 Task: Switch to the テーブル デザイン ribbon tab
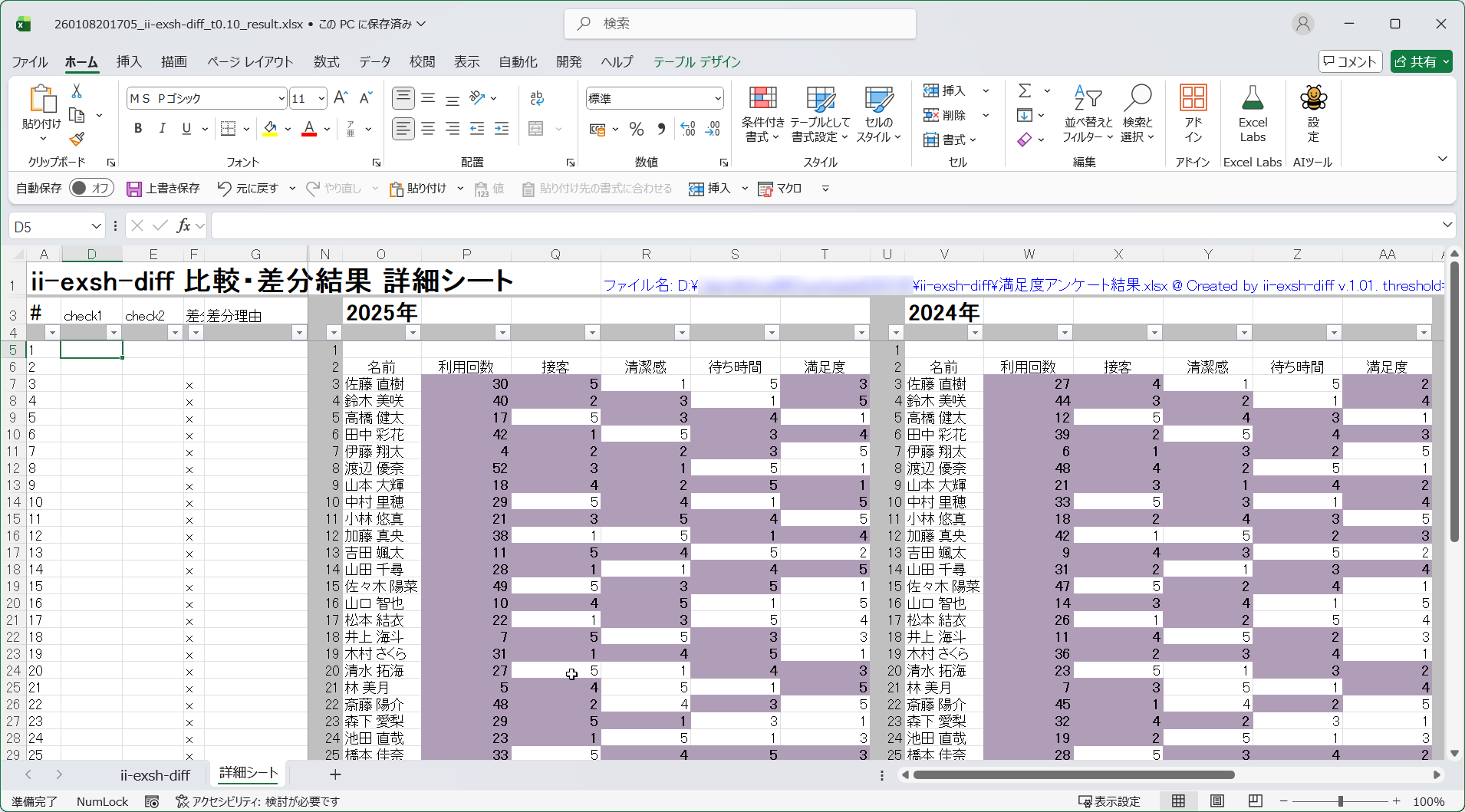(695, 62)
